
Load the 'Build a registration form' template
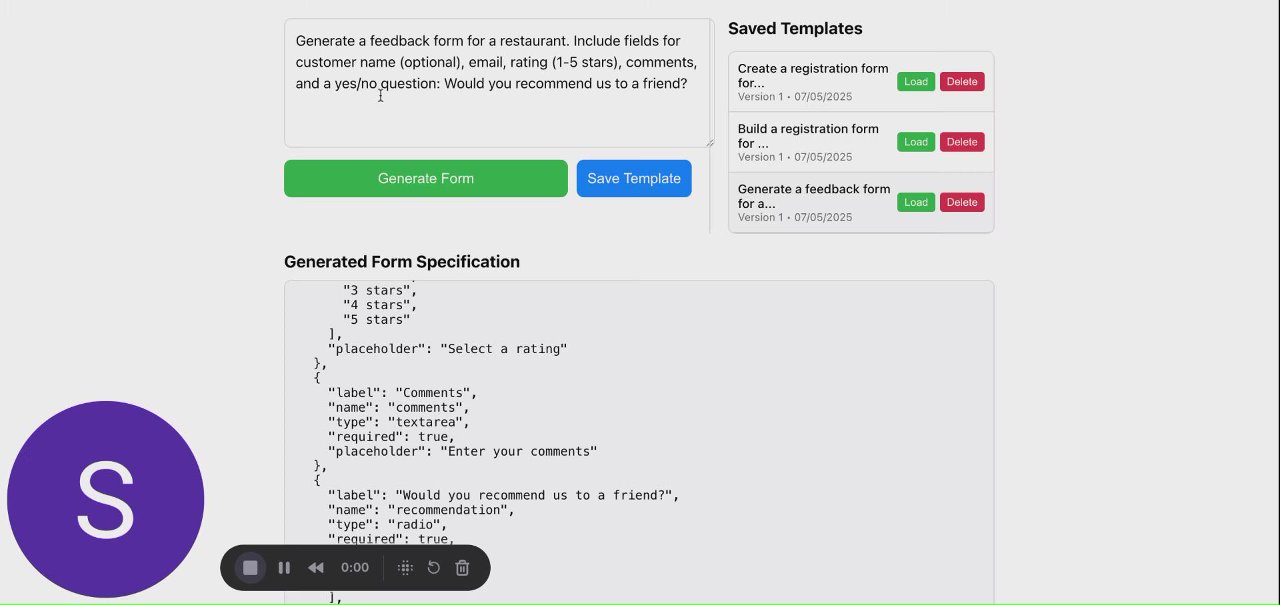coord(916,142)
